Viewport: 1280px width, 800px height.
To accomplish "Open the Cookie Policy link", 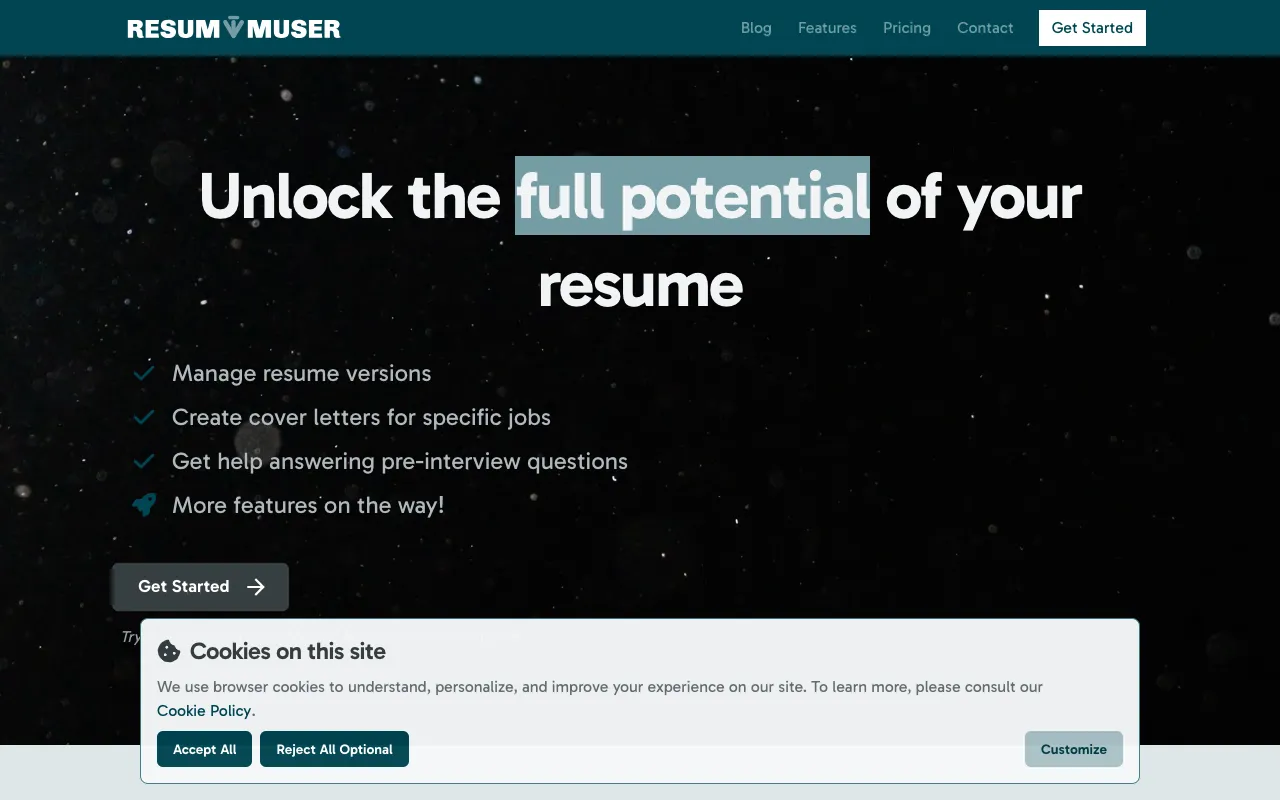I will tap(204, 711).
